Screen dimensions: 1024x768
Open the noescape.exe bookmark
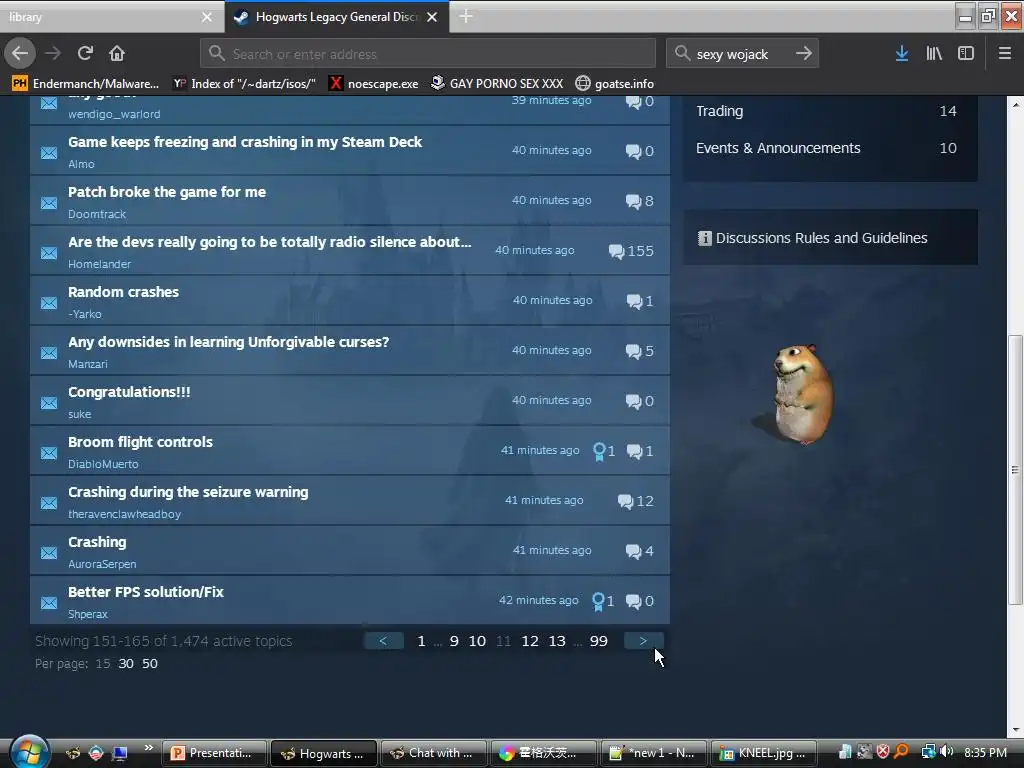(x=374, y=83)
